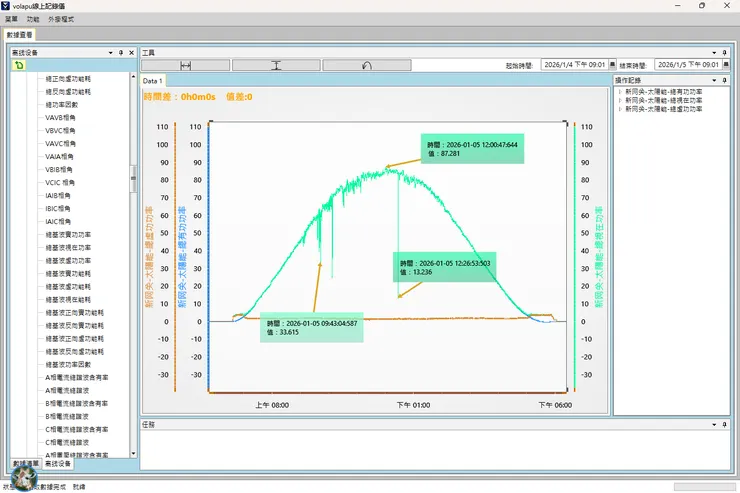Select the C相電流總諧波含有率 tree item
Screen dimensions: 740x493
[76, 429]
